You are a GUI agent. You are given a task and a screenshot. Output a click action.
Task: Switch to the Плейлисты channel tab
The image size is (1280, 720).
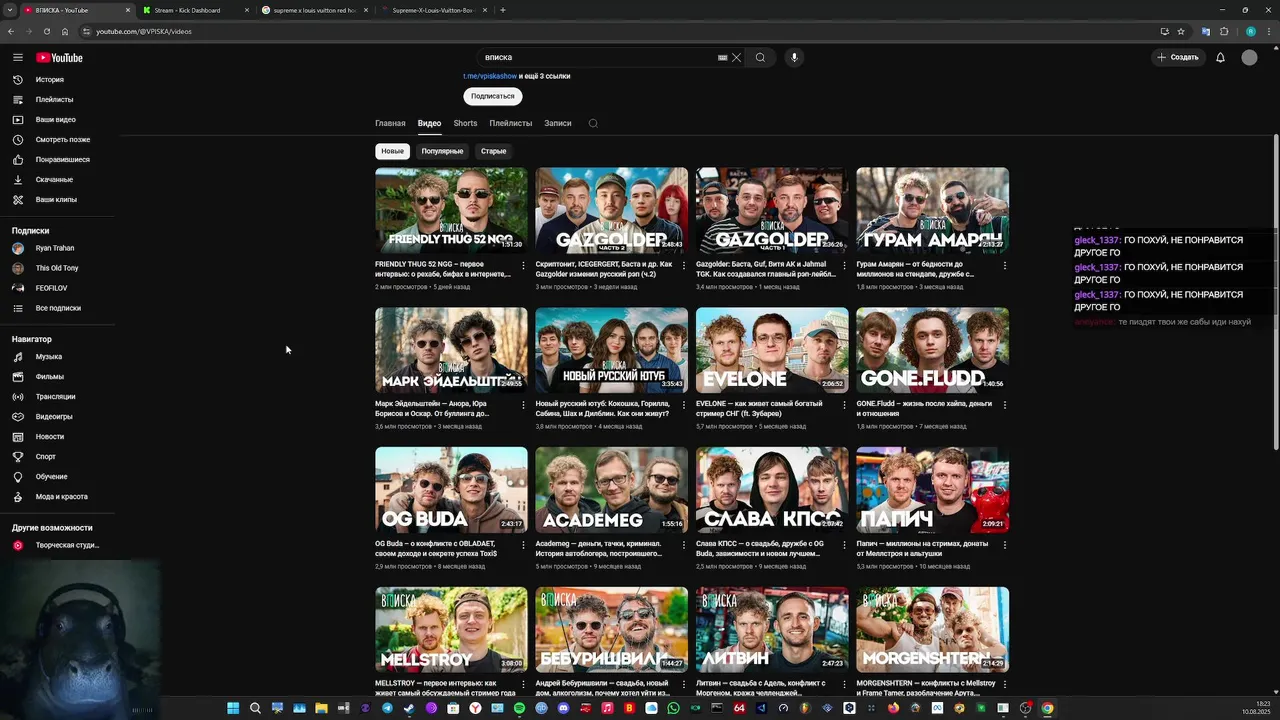[510, 123]
